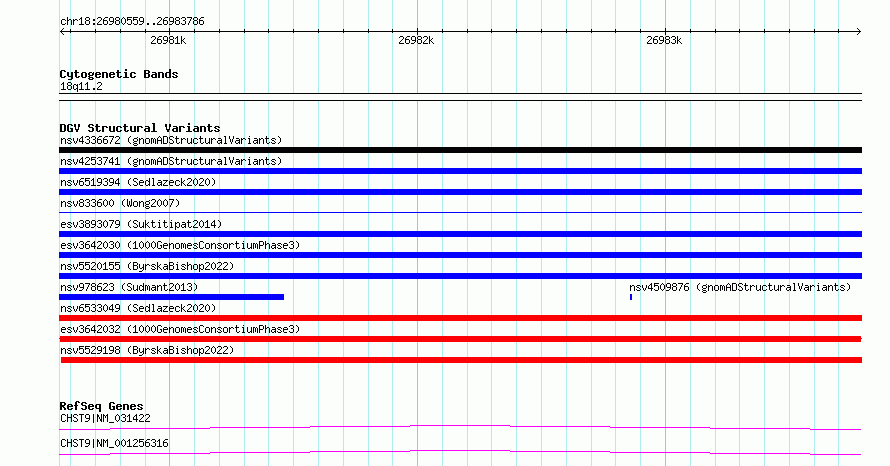The width and height of the screenshot is (890, 466).
Task: Open nsv6533049 (Sedlazeck2020) label
Action: point(138,308)
